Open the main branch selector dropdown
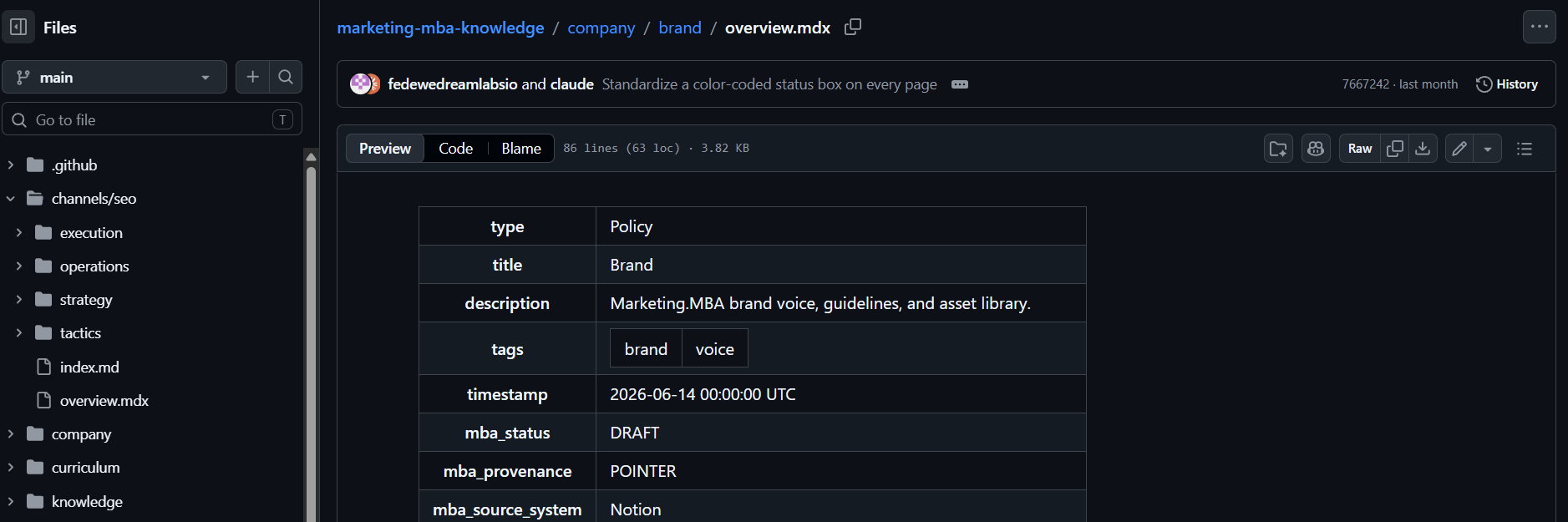The width and height of the screenshot is (1568, 522). pos(114,77)
